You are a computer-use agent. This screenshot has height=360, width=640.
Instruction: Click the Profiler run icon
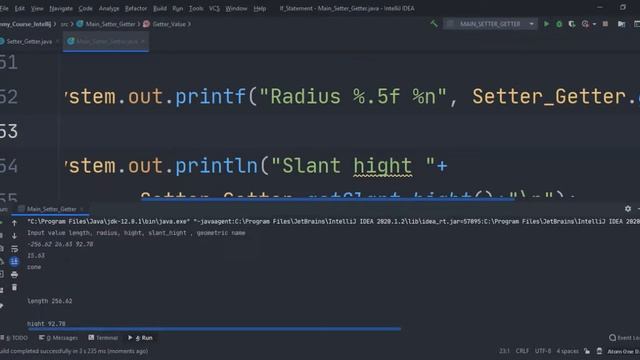point(585,24)
